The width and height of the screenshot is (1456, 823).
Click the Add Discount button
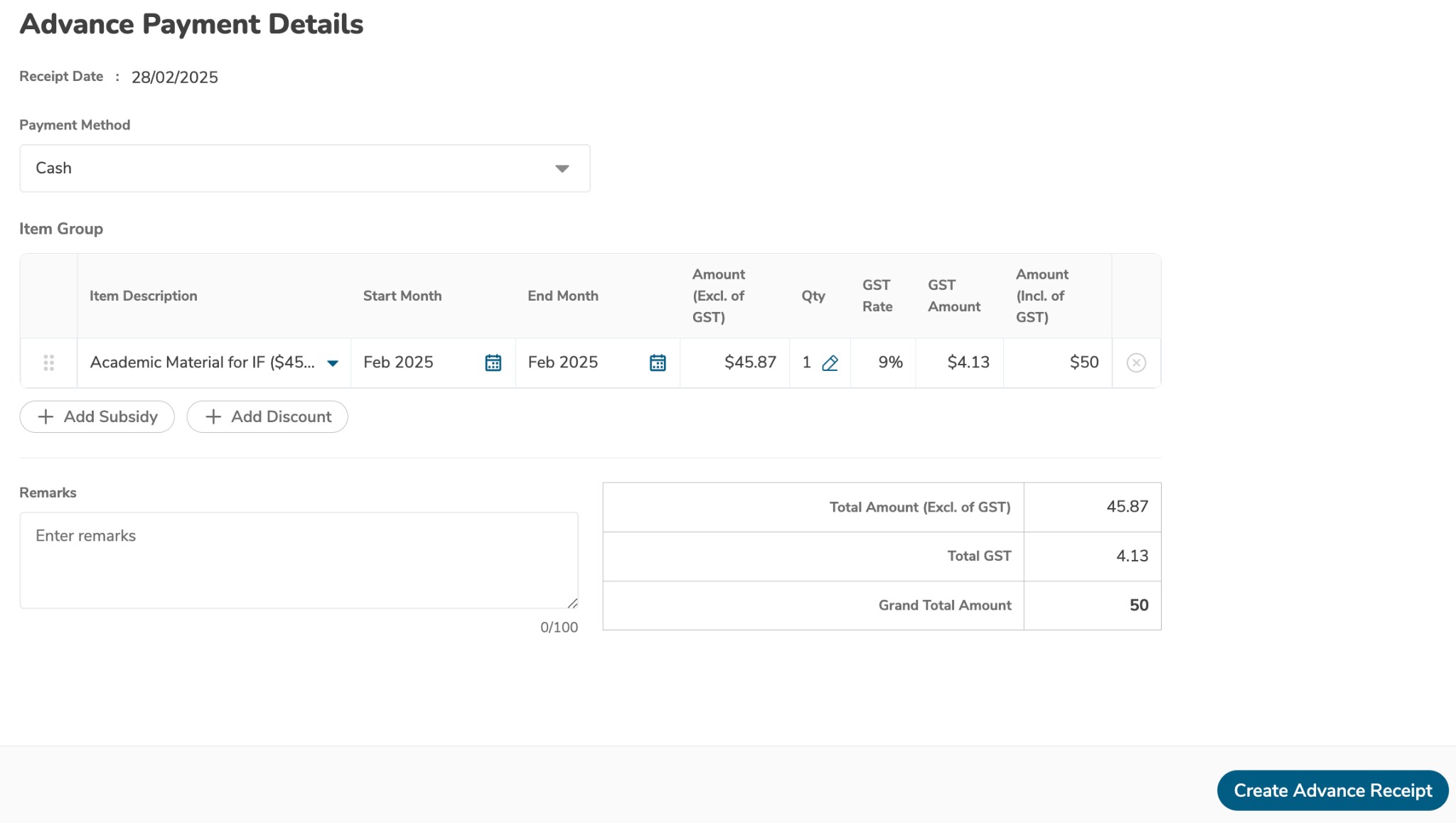(267, 416)
